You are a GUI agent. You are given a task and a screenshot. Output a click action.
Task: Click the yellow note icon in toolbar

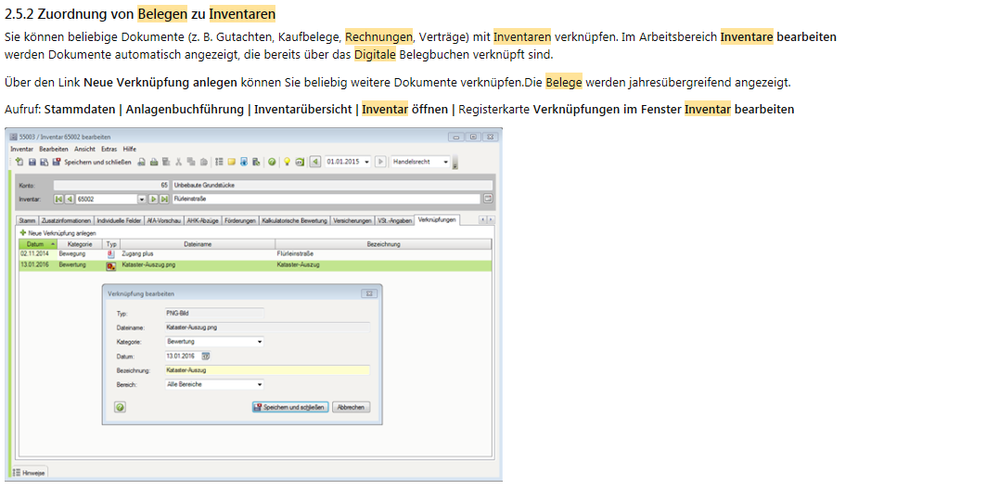231,161
